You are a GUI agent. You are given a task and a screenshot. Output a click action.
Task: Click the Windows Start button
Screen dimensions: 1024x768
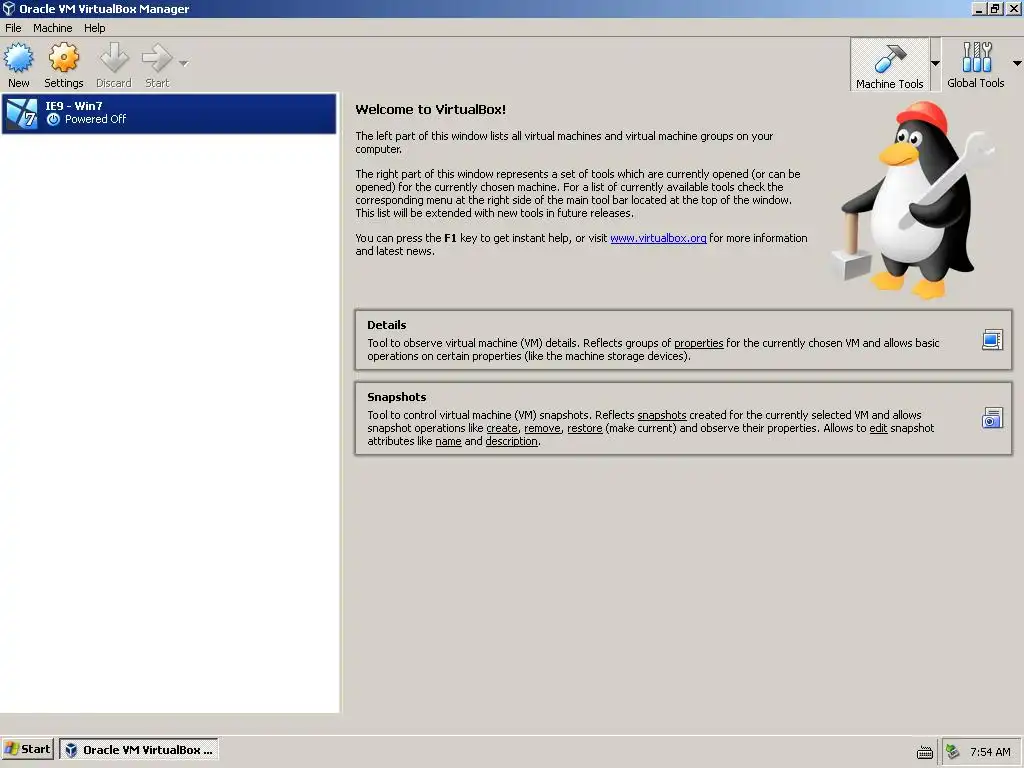point(27,749)
